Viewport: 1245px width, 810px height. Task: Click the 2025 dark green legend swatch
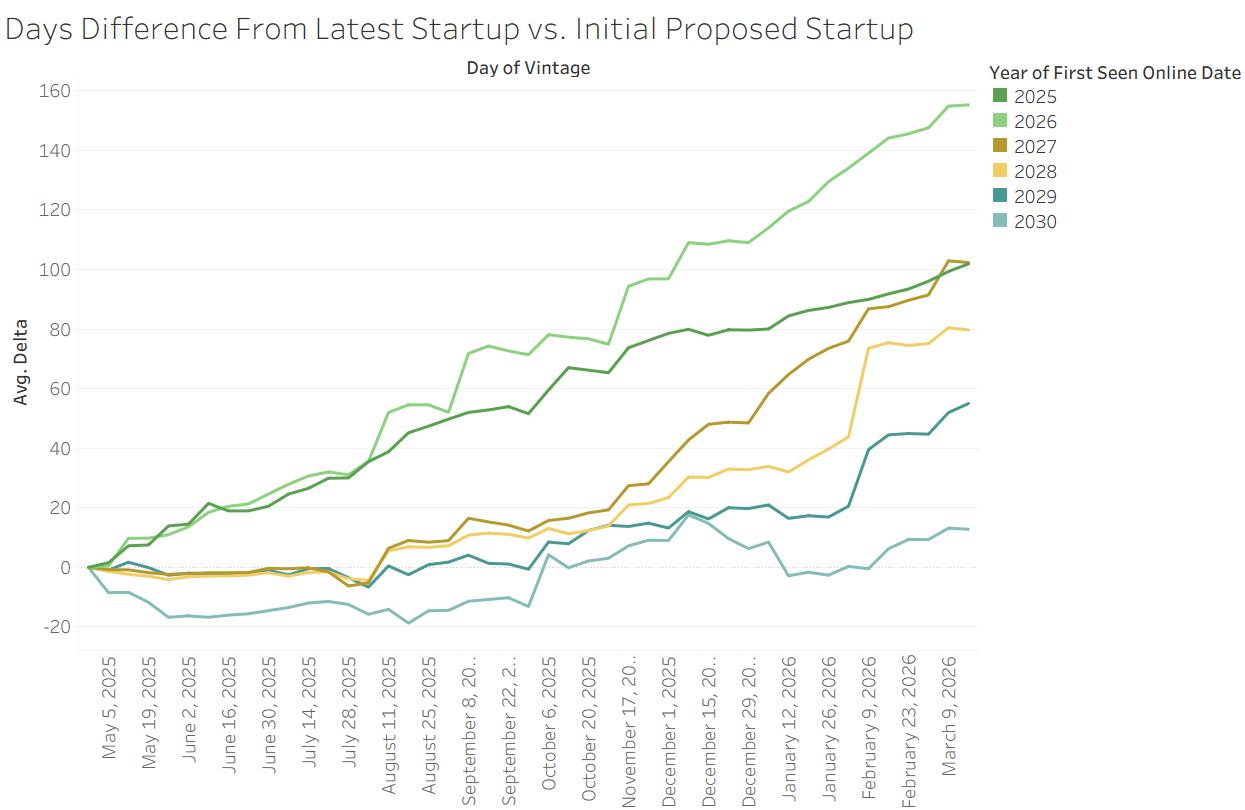[1000, 97]
